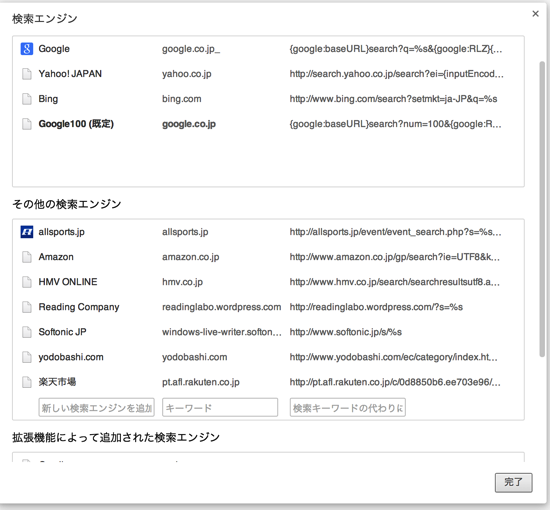Click the readinglabo.wordpress.com keyword
The width and height of the screenshot is (550, 510).
[222, 307]
